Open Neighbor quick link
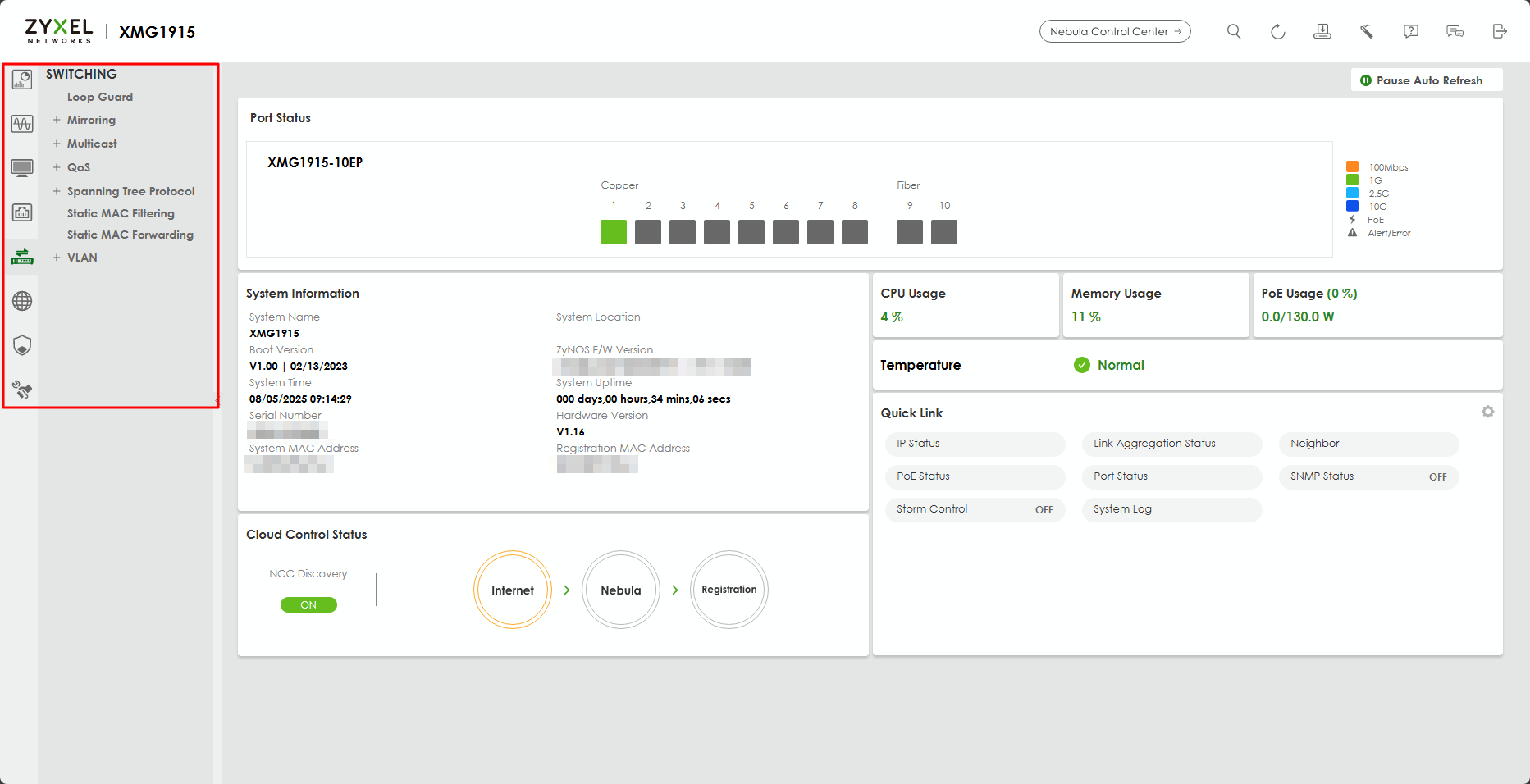The width and height of the screenshot is (1530, 784). pyautogui.click(x=1369, y=444)
